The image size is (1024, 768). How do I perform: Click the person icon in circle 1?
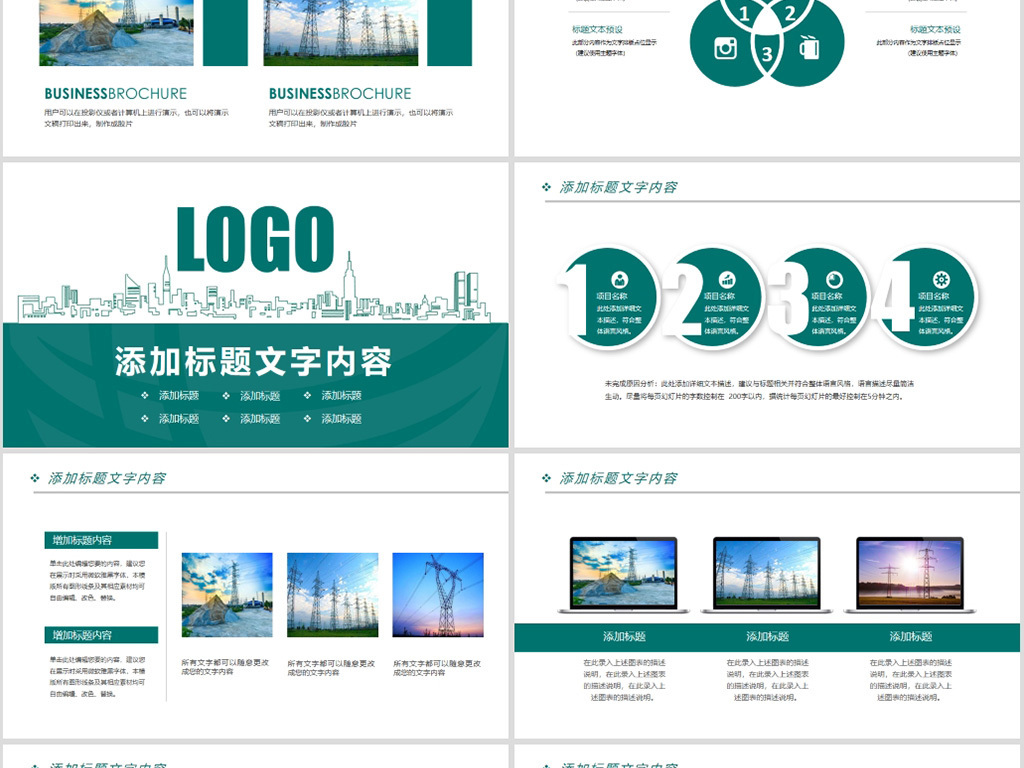pos(620,280)
